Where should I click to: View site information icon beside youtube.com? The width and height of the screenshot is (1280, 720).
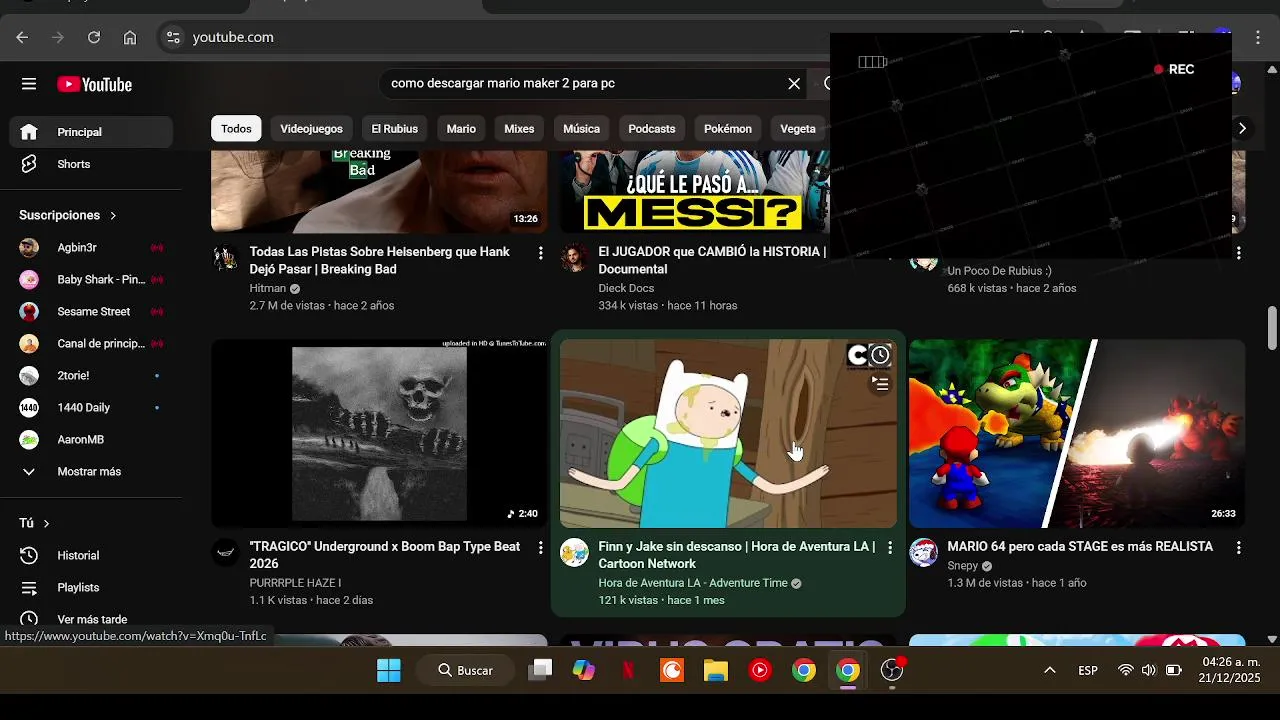click(x=173, y=37)
